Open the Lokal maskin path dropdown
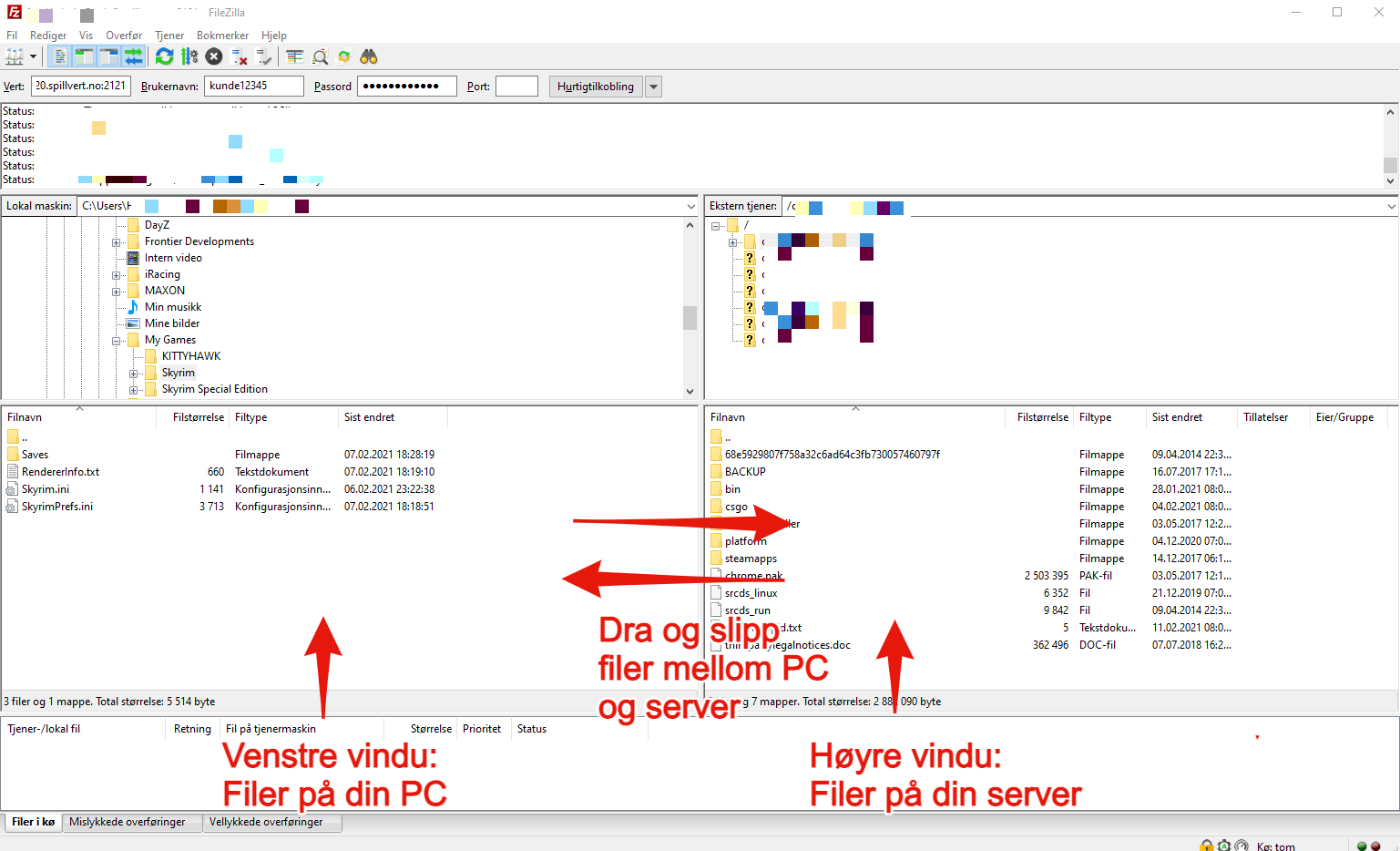 coord(690,206)
